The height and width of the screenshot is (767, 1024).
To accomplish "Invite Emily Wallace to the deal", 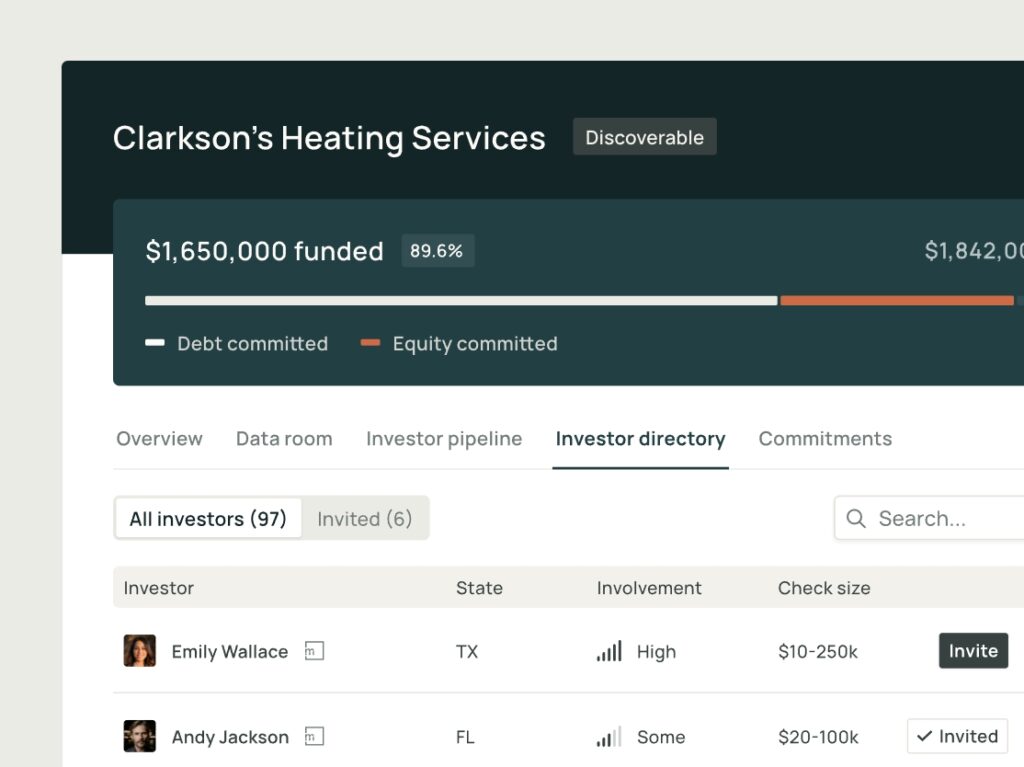I will point(972,651).
